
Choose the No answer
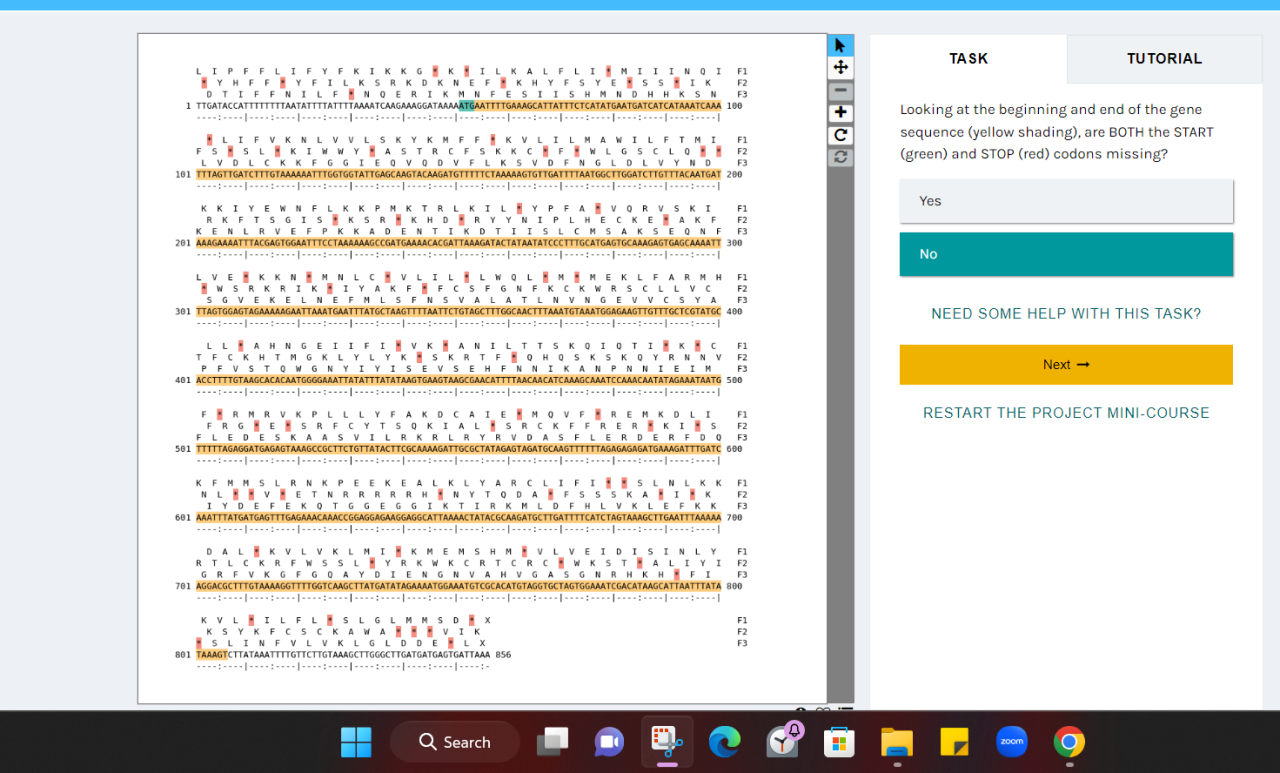coord(1066,254)
